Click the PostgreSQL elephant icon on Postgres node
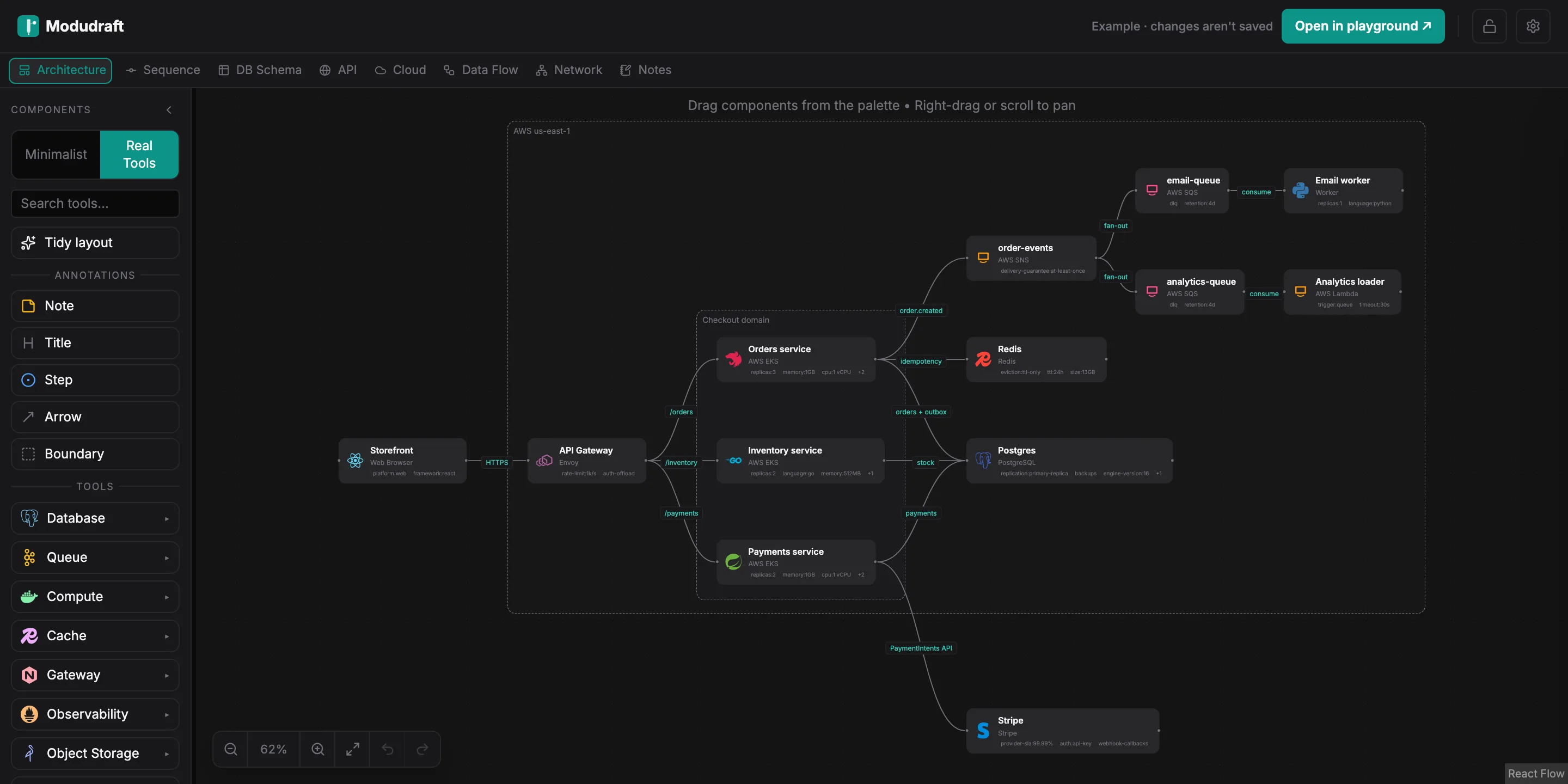 point(983,460)
